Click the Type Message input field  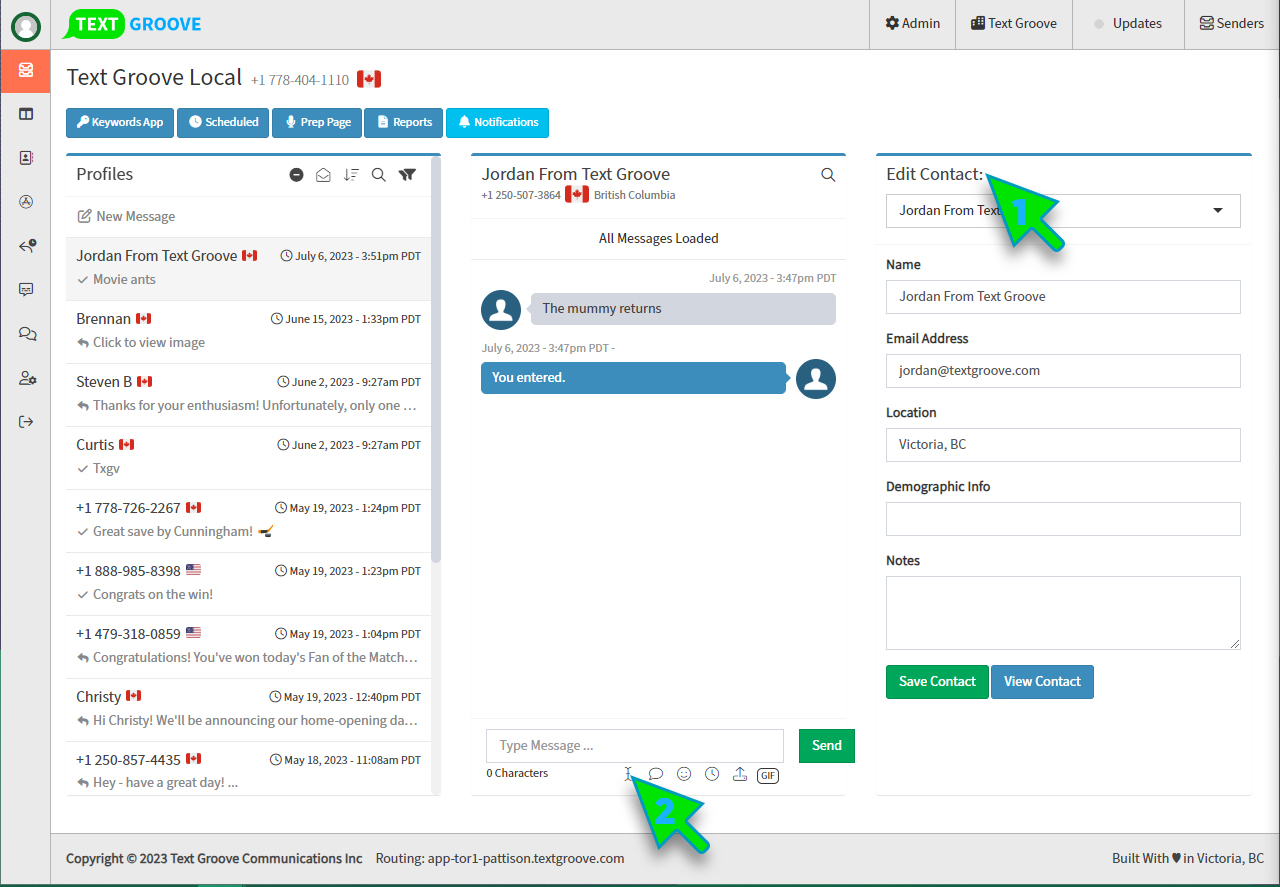point(635,746)
